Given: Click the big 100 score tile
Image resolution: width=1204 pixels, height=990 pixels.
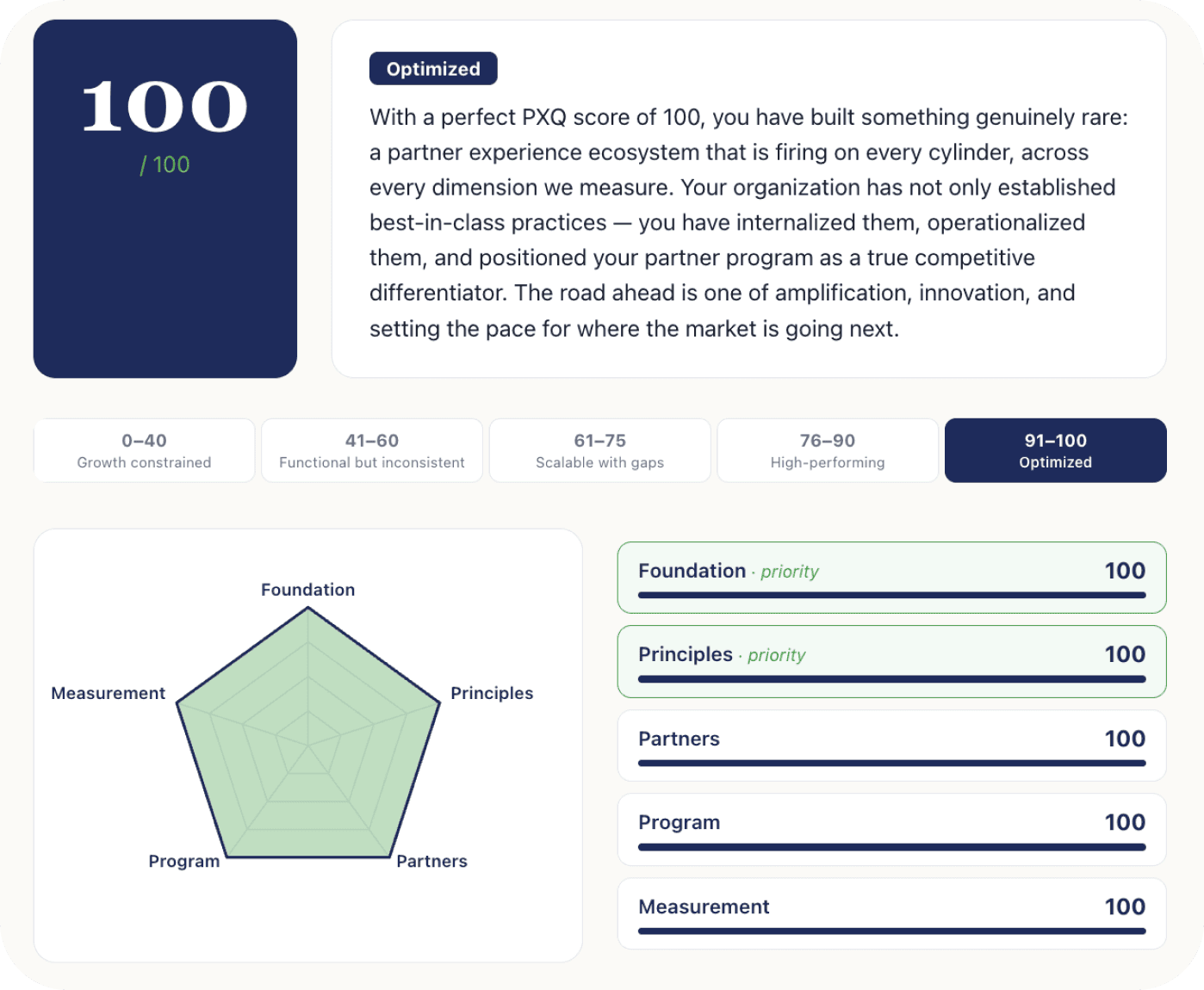Looking at the screenshot, I should pyautogui.click(x=165, y=199).
